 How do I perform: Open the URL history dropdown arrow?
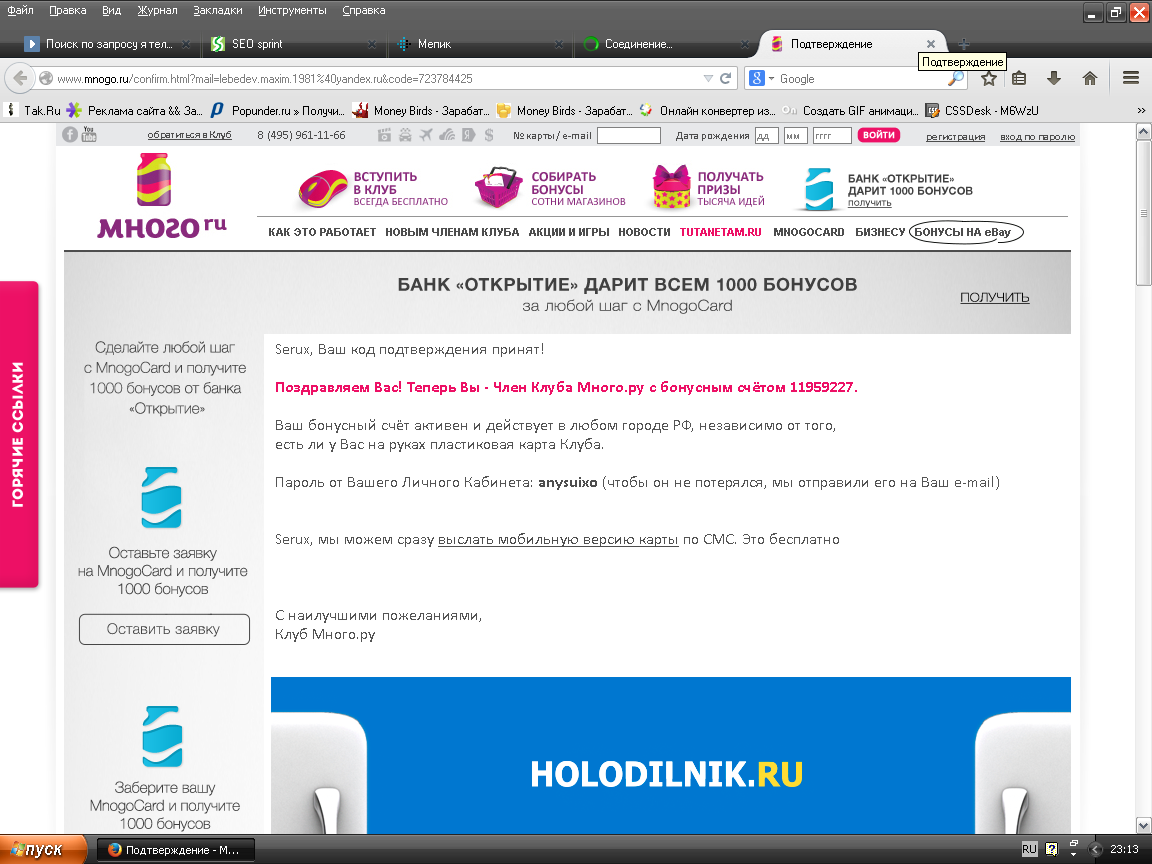pyautogui.click(x=708, y=79)
